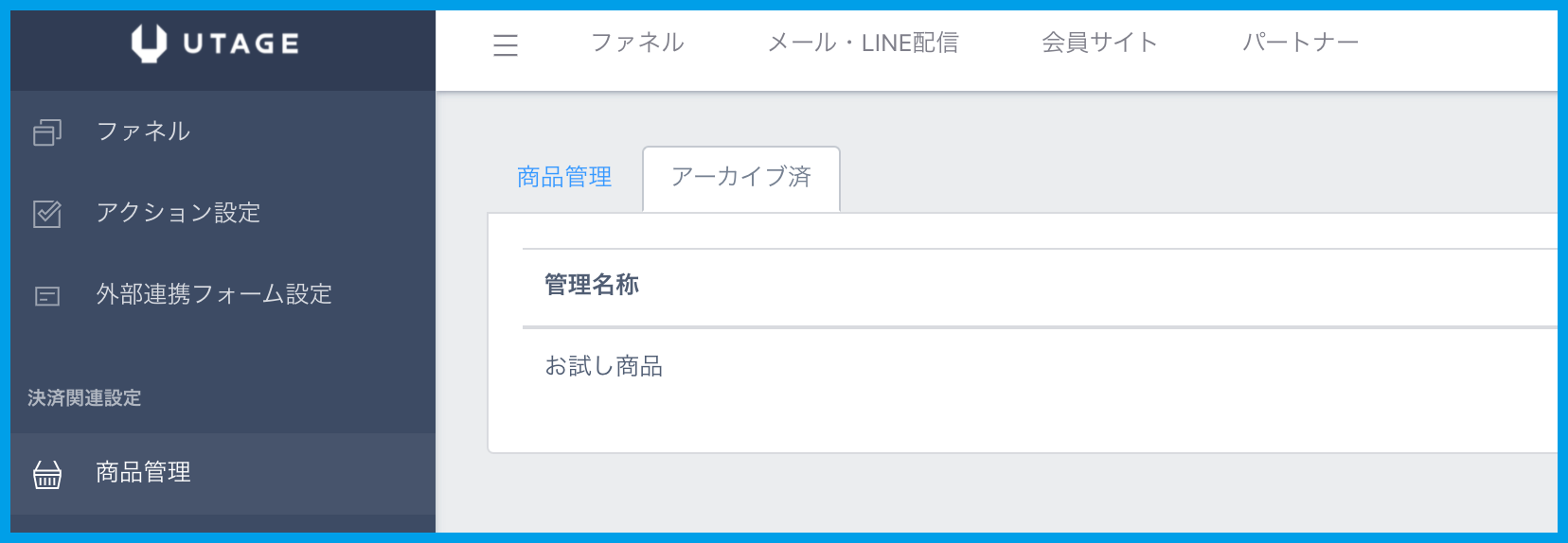
Task: Toggle the hamburger sidebar menu icon
Action: (x=506, y=44)
